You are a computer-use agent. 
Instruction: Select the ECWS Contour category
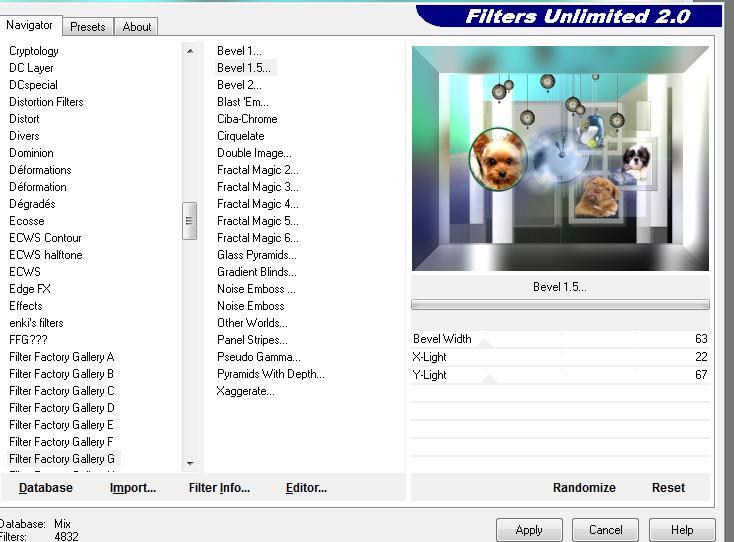pos(45,238)
